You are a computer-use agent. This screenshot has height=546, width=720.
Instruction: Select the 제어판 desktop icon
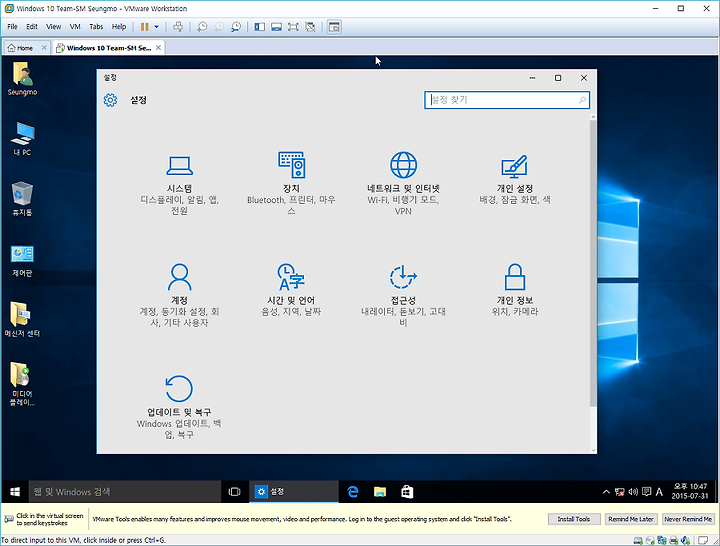(x=22, y=260)
